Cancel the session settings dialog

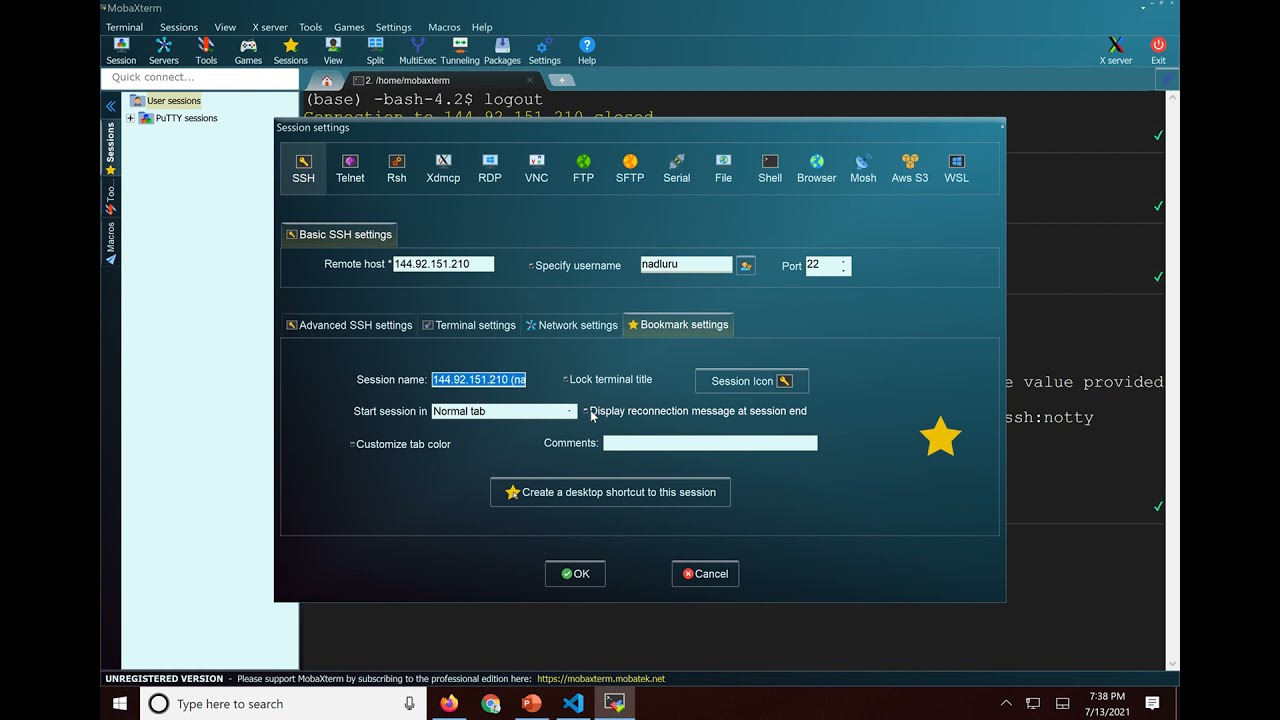point(705,574)
